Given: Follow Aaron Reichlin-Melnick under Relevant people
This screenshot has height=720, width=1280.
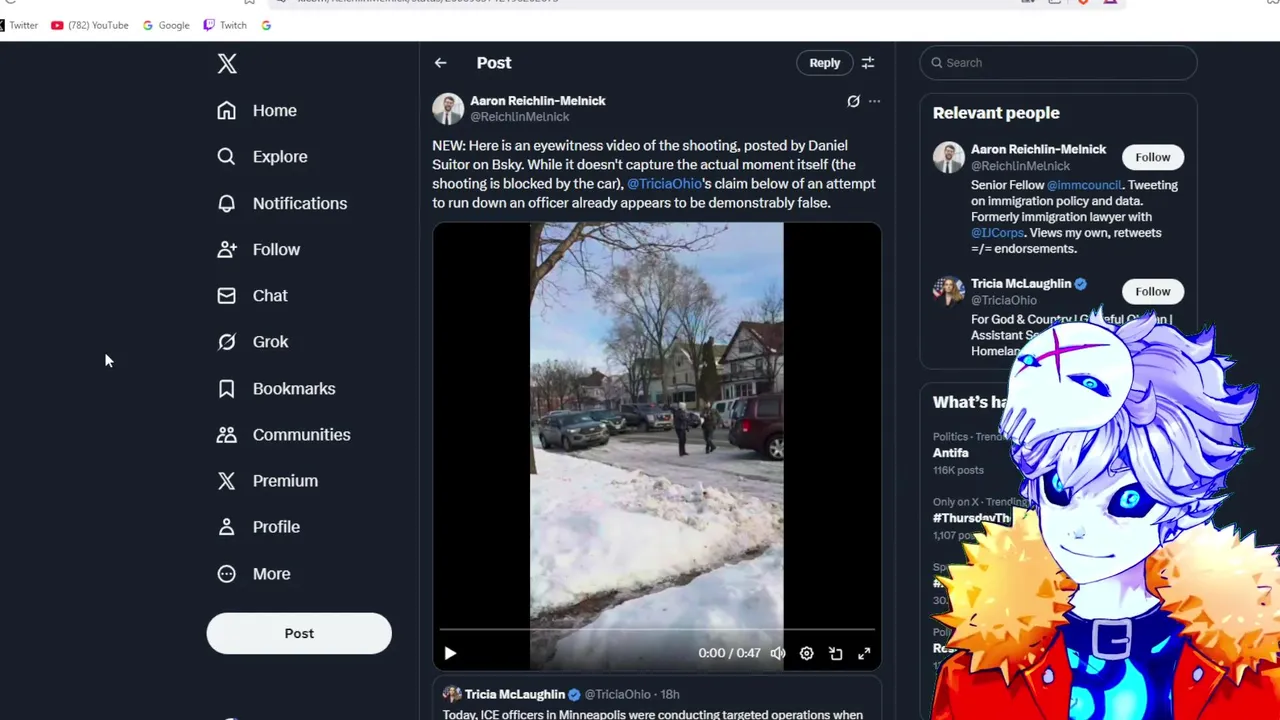Looking at the screenshot, I should click(x=1152, y=157).
